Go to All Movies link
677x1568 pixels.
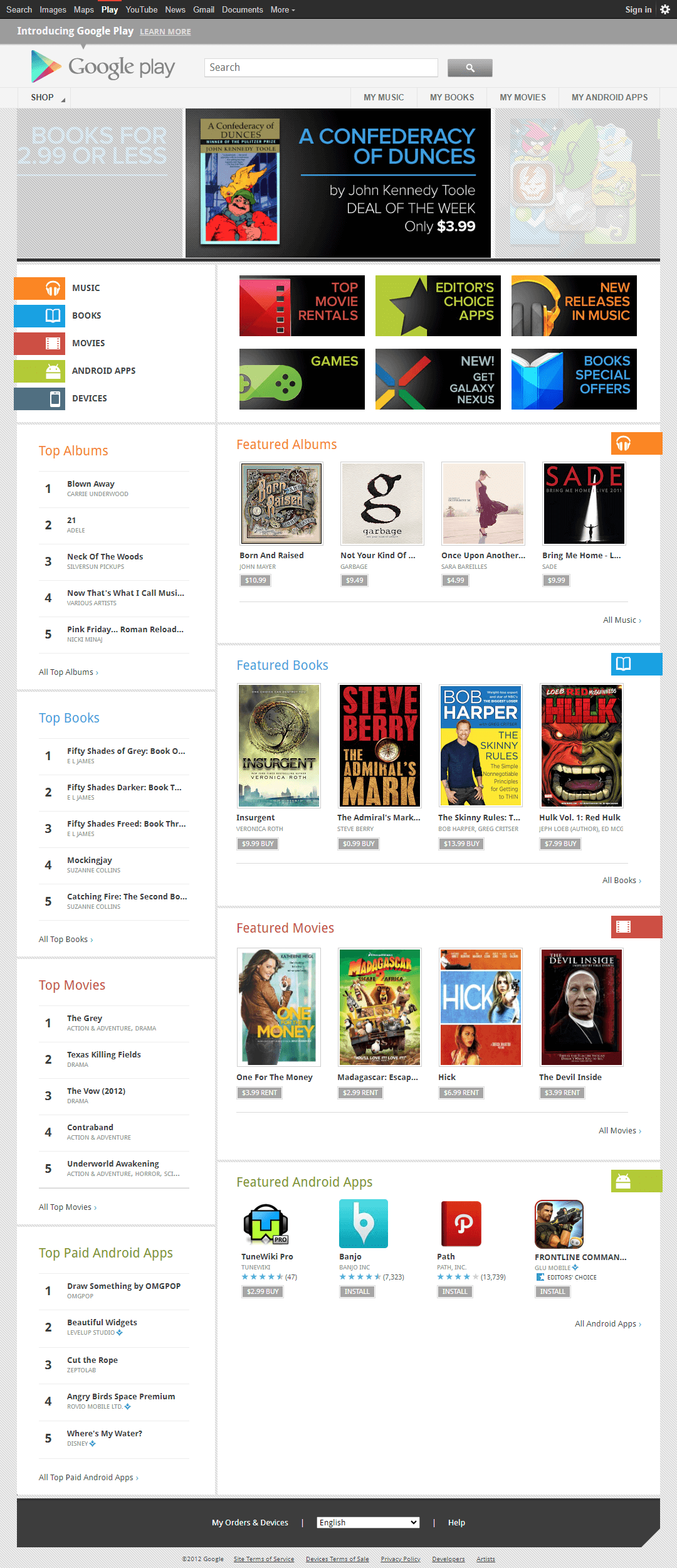point(620,1130)
